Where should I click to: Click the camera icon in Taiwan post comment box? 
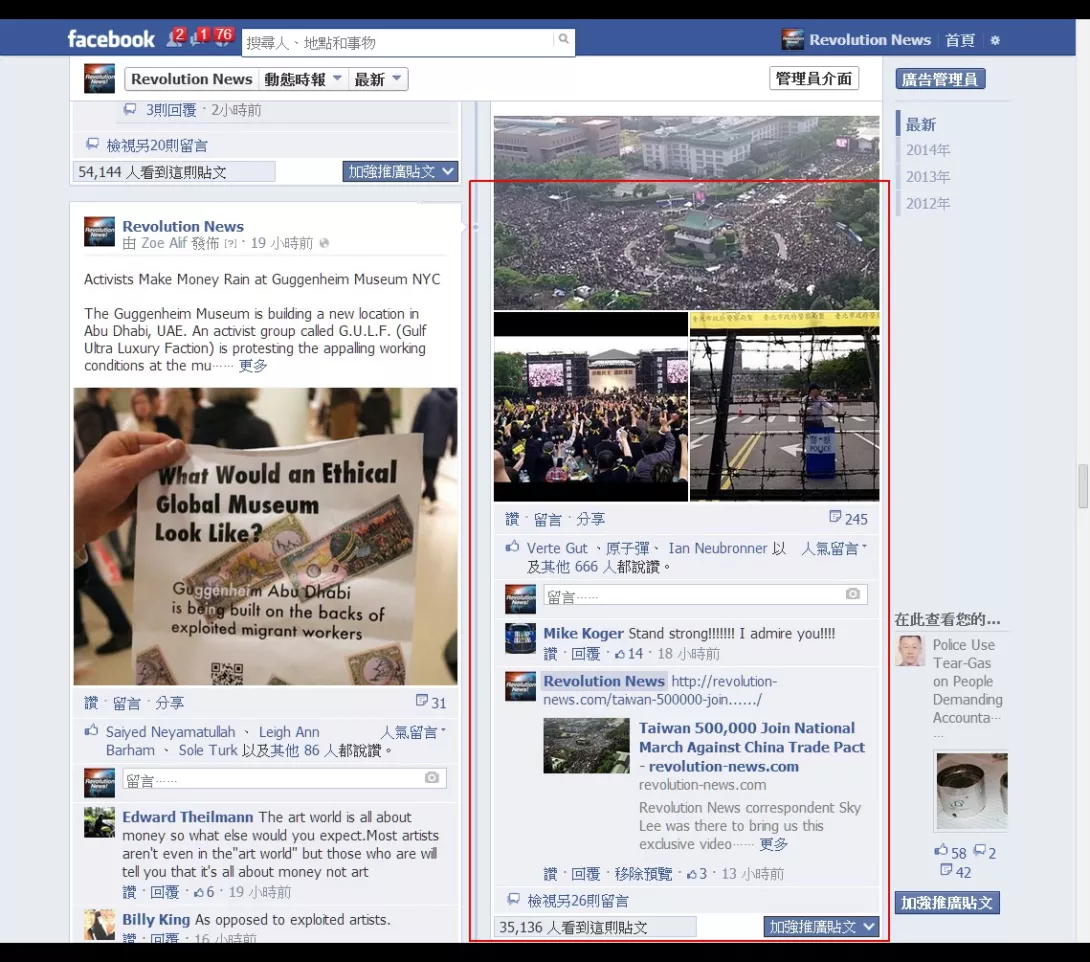tap(853, 594)
